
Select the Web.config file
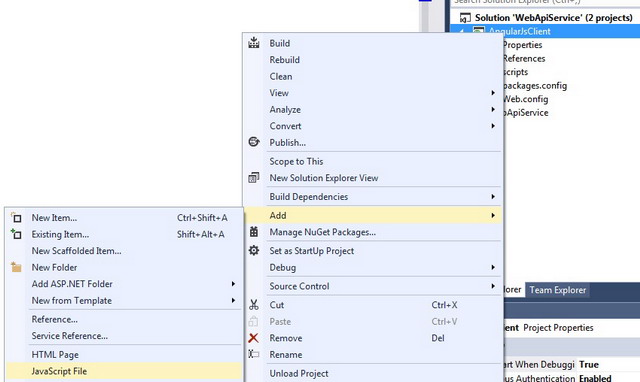[x=526, y=99]
